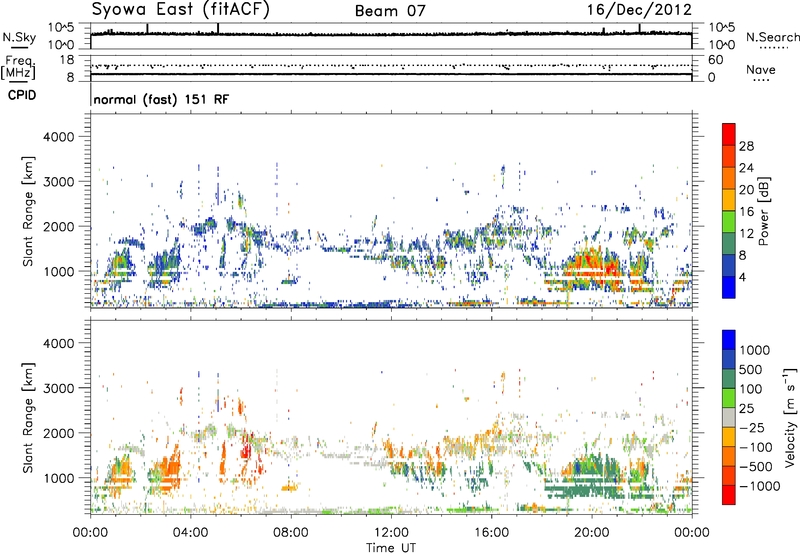The image size is (800, 554).
Task: Click the 'Time UT' axis label
Action: 391,548
